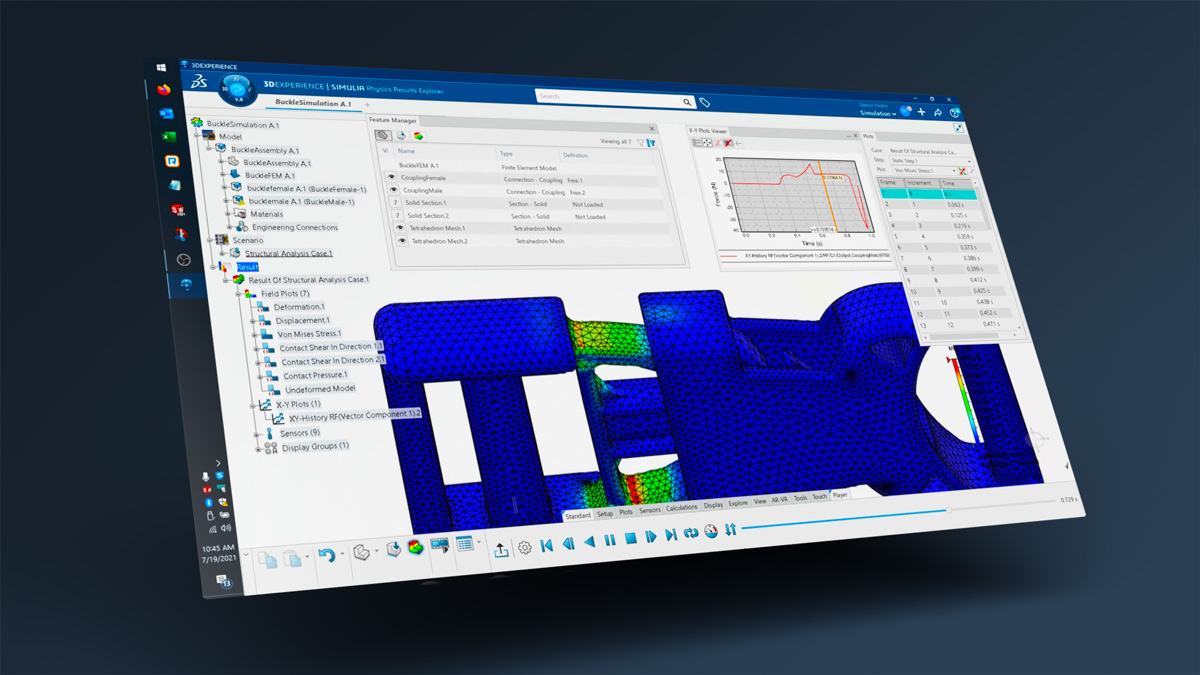Toggle visibility of Solid Section.1
Image resolution: width=1200 pixels, height=675 pixels.
pos(396,203)
